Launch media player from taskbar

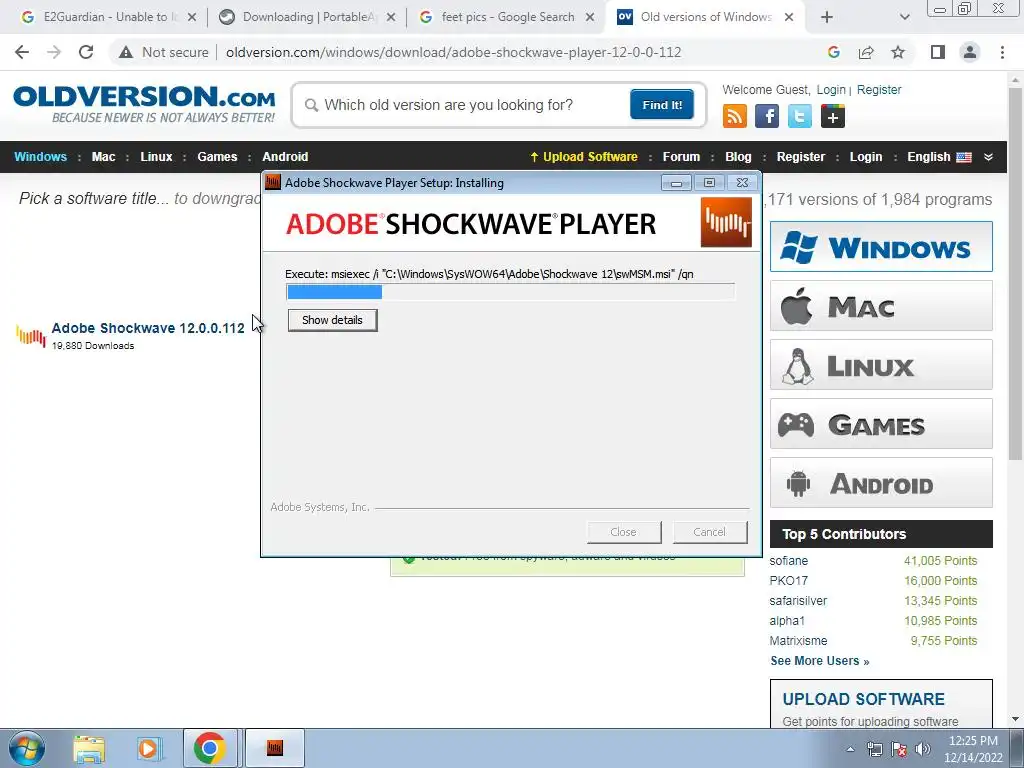[x=149, y=748]
